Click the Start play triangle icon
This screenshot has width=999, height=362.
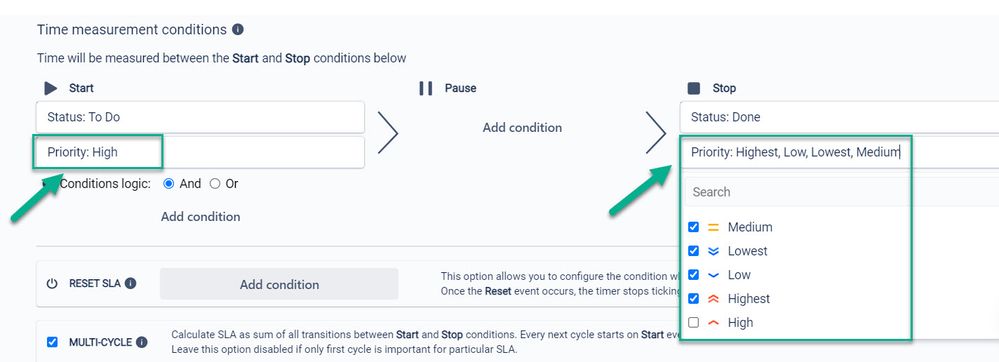(x=51, y=88)
